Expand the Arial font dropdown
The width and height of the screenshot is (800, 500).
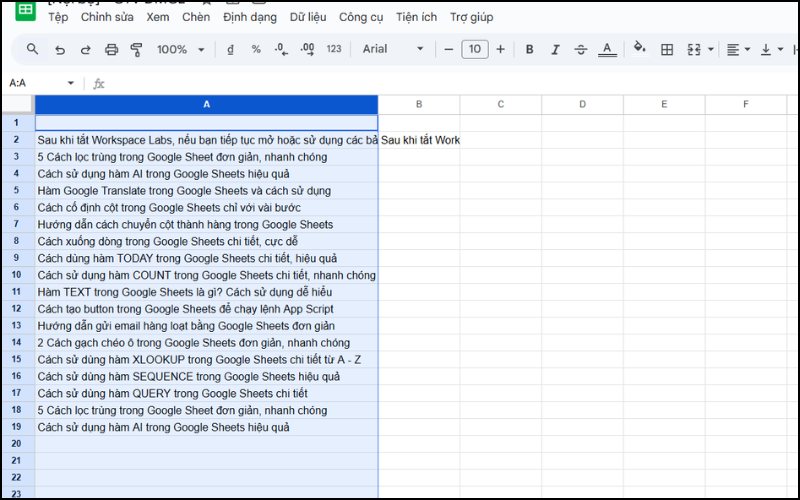pos(392,49)
